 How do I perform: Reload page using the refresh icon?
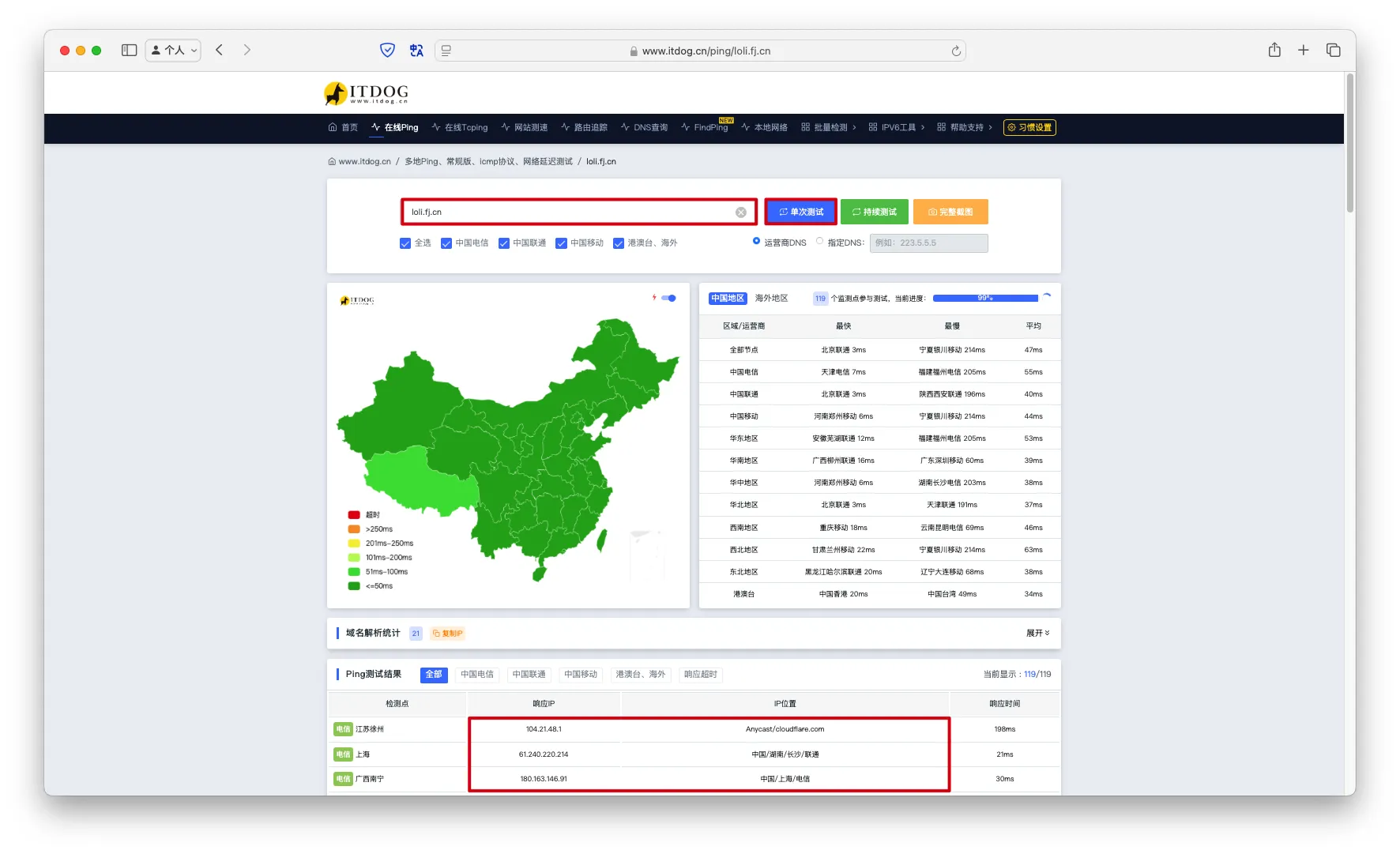(x=956, y=51)
